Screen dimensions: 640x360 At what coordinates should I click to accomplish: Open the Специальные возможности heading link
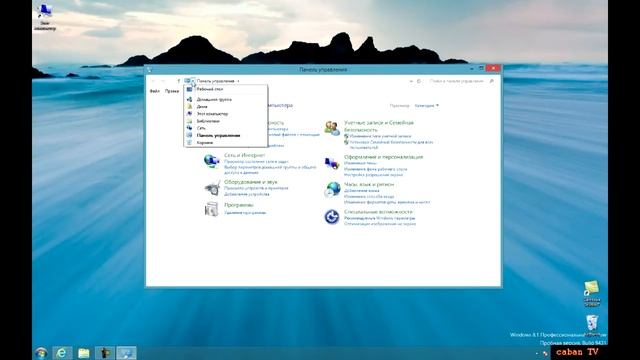pos(378,212)
